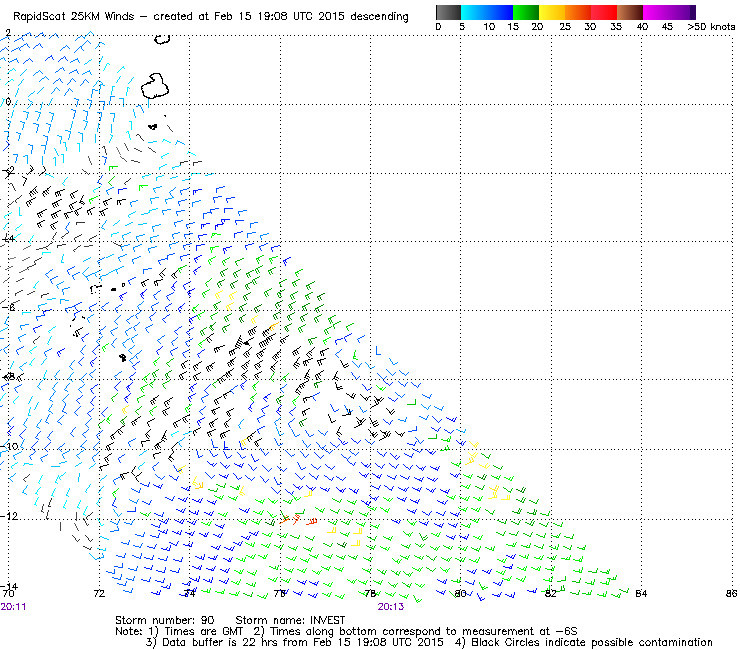740x650 pixels.
Task: Click the purple time label '20:13'
Action: pyautogui.click(x=390, y=607)
